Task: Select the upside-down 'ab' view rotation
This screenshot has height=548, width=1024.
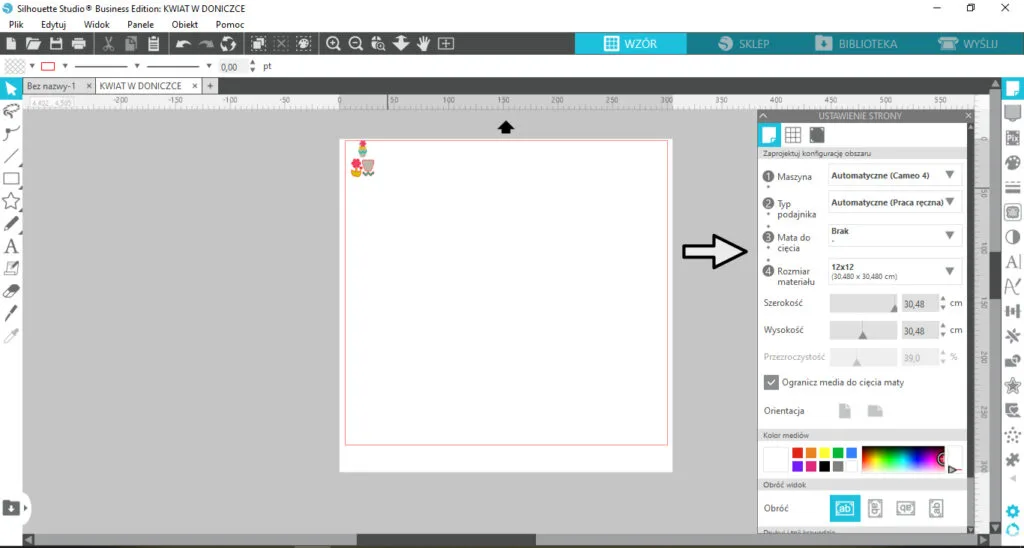Action: (x=905, y=508)
